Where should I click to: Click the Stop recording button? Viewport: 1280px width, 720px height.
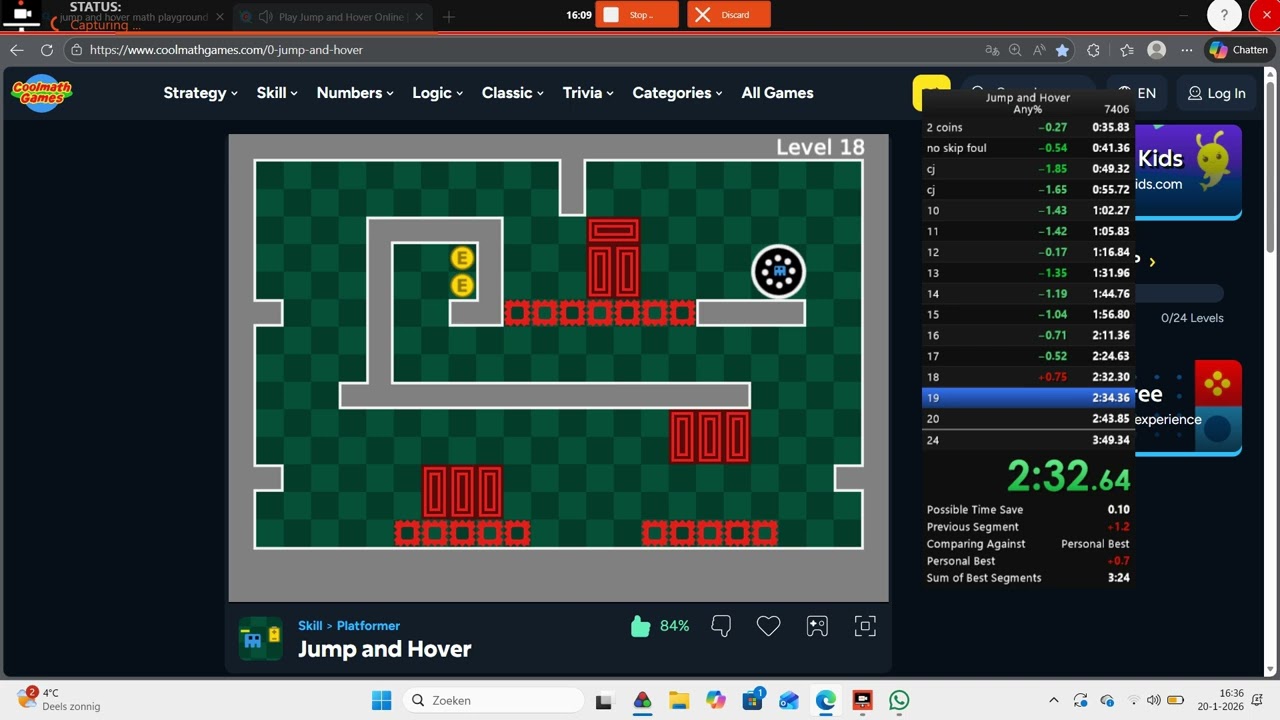(x=637, y=15)
